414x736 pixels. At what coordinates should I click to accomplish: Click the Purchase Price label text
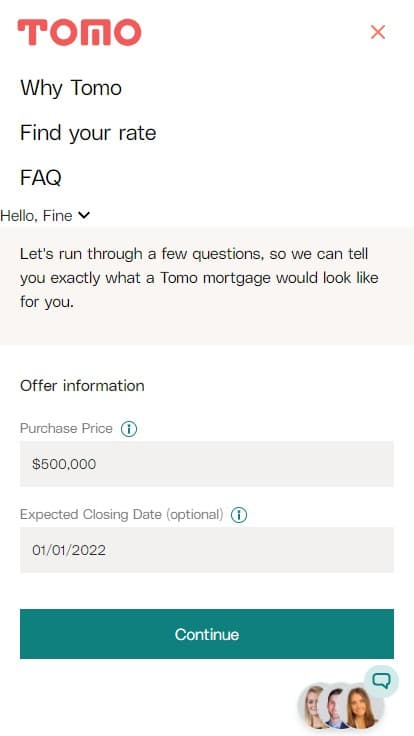click(66, 429)
